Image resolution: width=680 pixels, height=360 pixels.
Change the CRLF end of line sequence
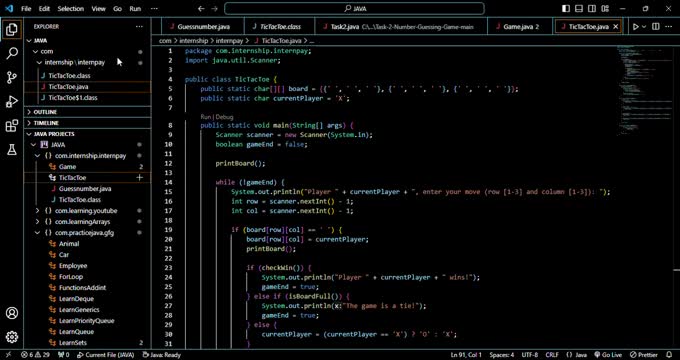coord(552,355)
